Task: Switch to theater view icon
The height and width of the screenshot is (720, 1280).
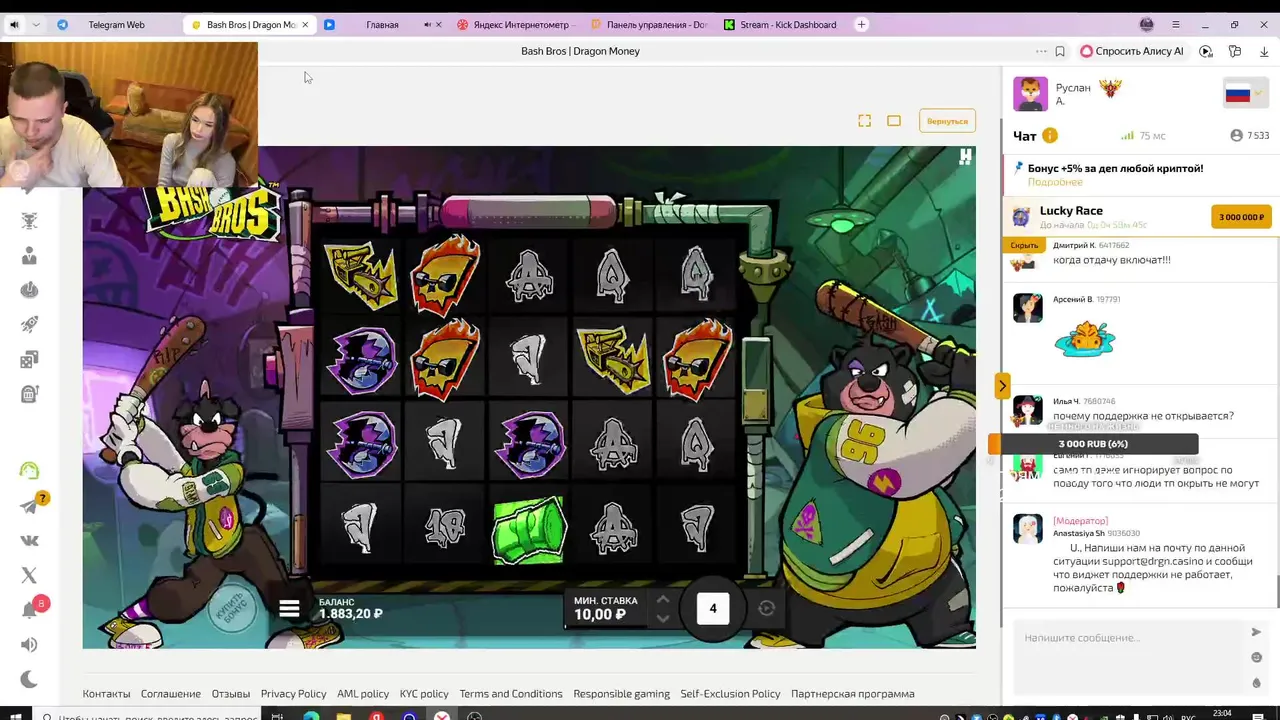Action: (x=894, y=121)
